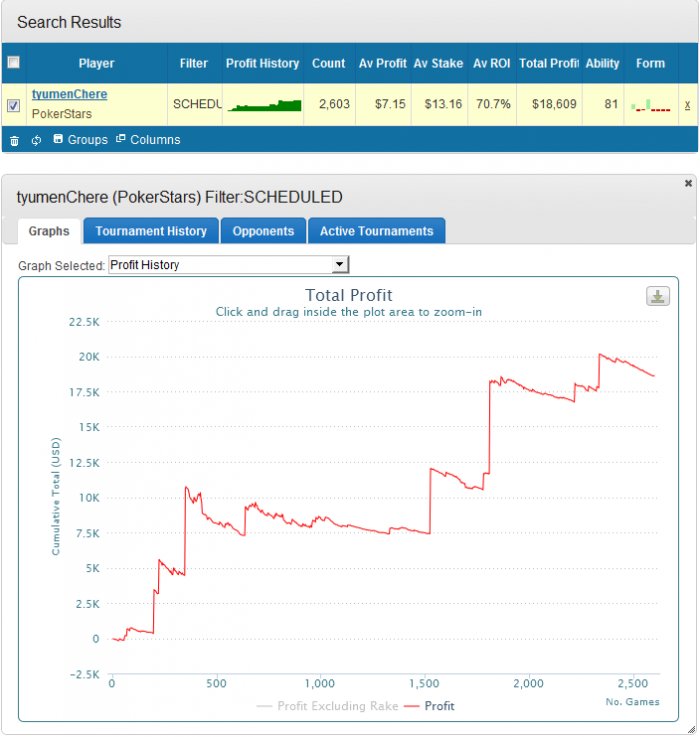
Task: Switch to the Tournament History tab
Action: [x=151, y=231]
